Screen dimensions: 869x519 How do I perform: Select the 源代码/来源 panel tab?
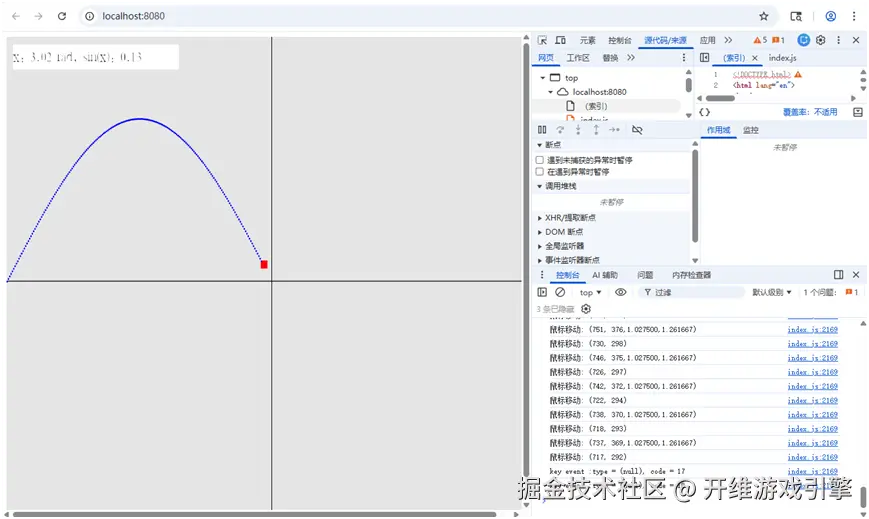(x=665, y=40)
